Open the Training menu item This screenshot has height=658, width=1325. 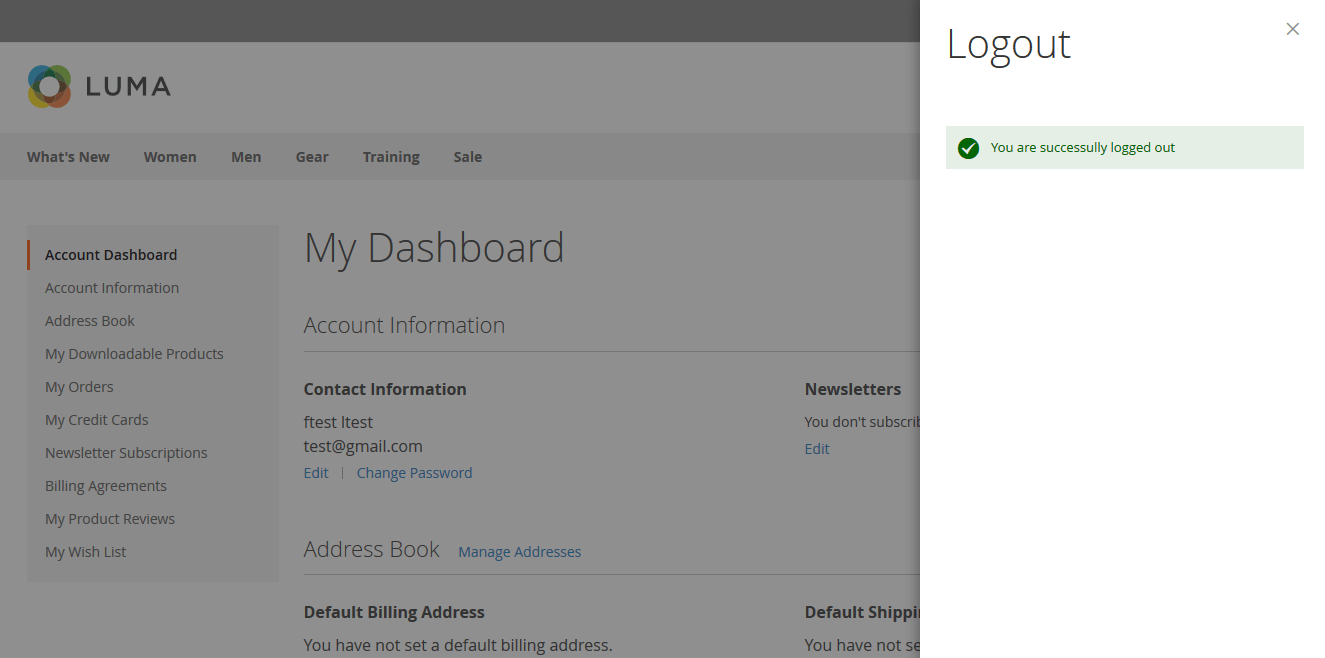click(x=391, y=157)
